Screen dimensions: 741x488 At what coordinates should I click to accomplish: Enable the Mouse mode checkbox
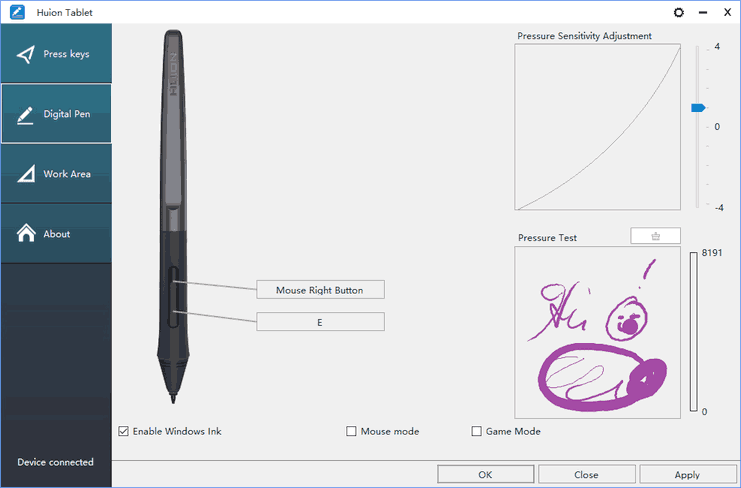point(351,431)
